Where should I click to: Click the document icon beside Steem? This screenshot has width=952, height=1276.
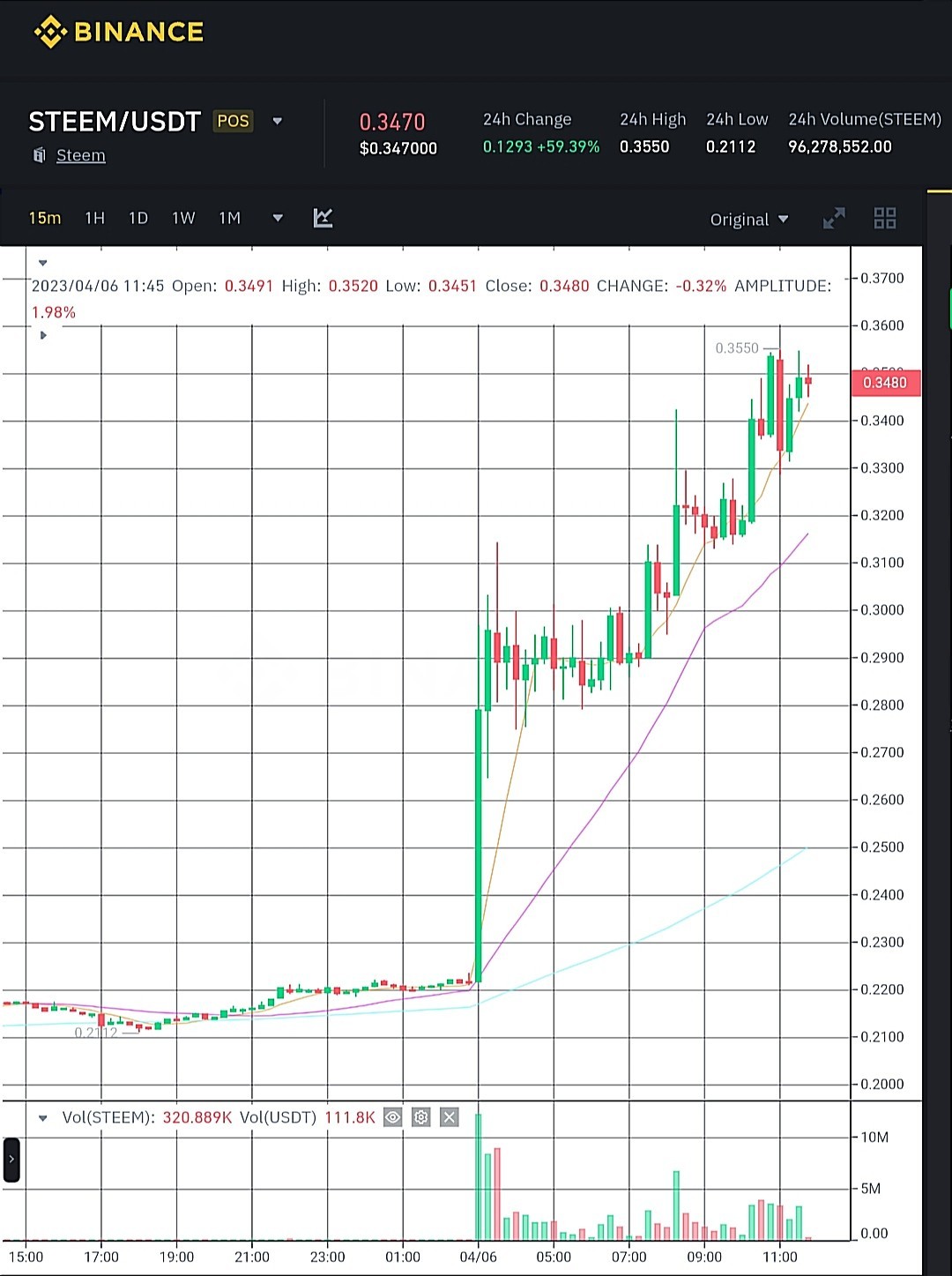point(39,155)
